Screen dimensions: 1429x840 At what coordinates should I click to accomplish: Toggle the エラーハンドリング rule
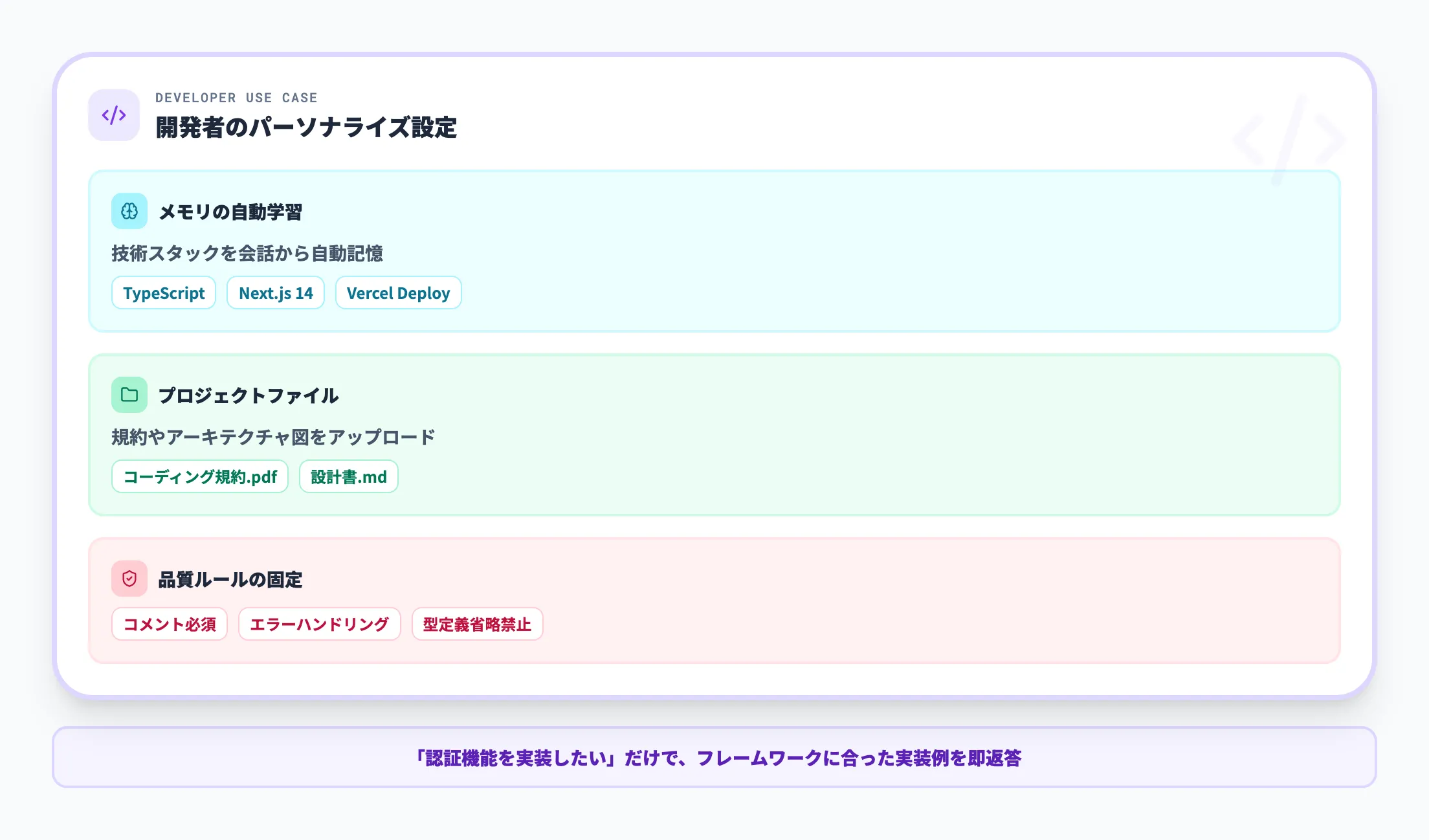click(x=319, y=624)
